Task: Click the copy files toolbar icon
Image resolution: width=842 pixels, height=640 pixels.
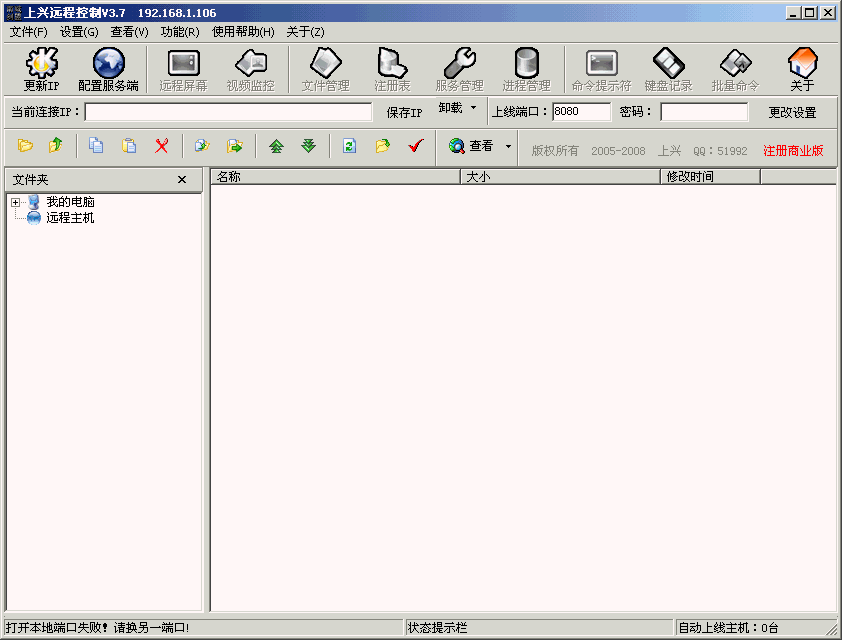Action: [96, 146]
